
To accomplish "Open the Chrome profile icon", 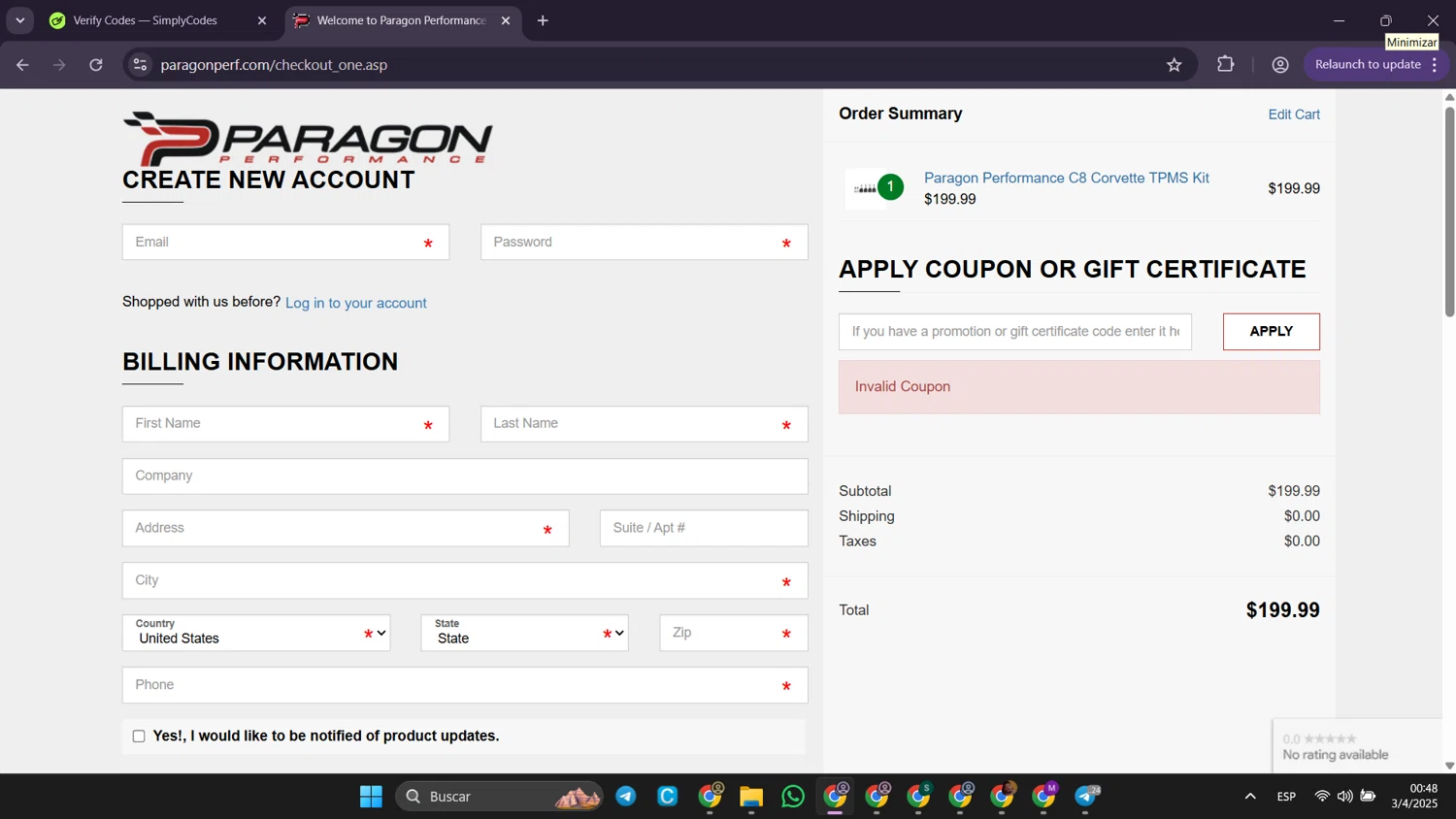I will [x=1280, y=65].
